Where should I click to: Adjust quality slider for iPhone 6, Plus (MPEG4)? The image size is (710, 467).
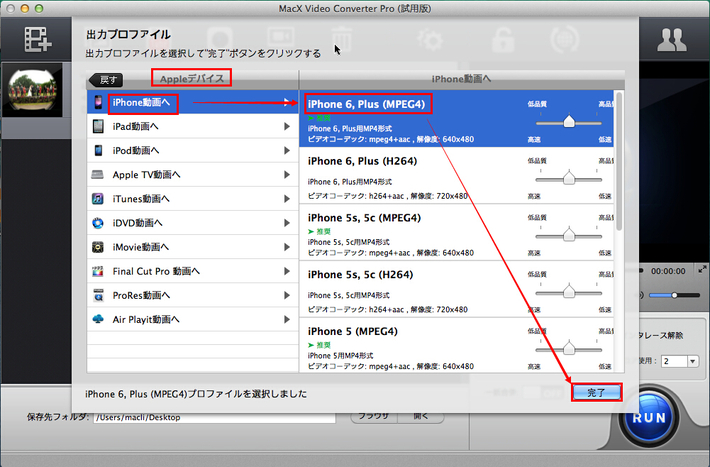(x=569, y=122)
